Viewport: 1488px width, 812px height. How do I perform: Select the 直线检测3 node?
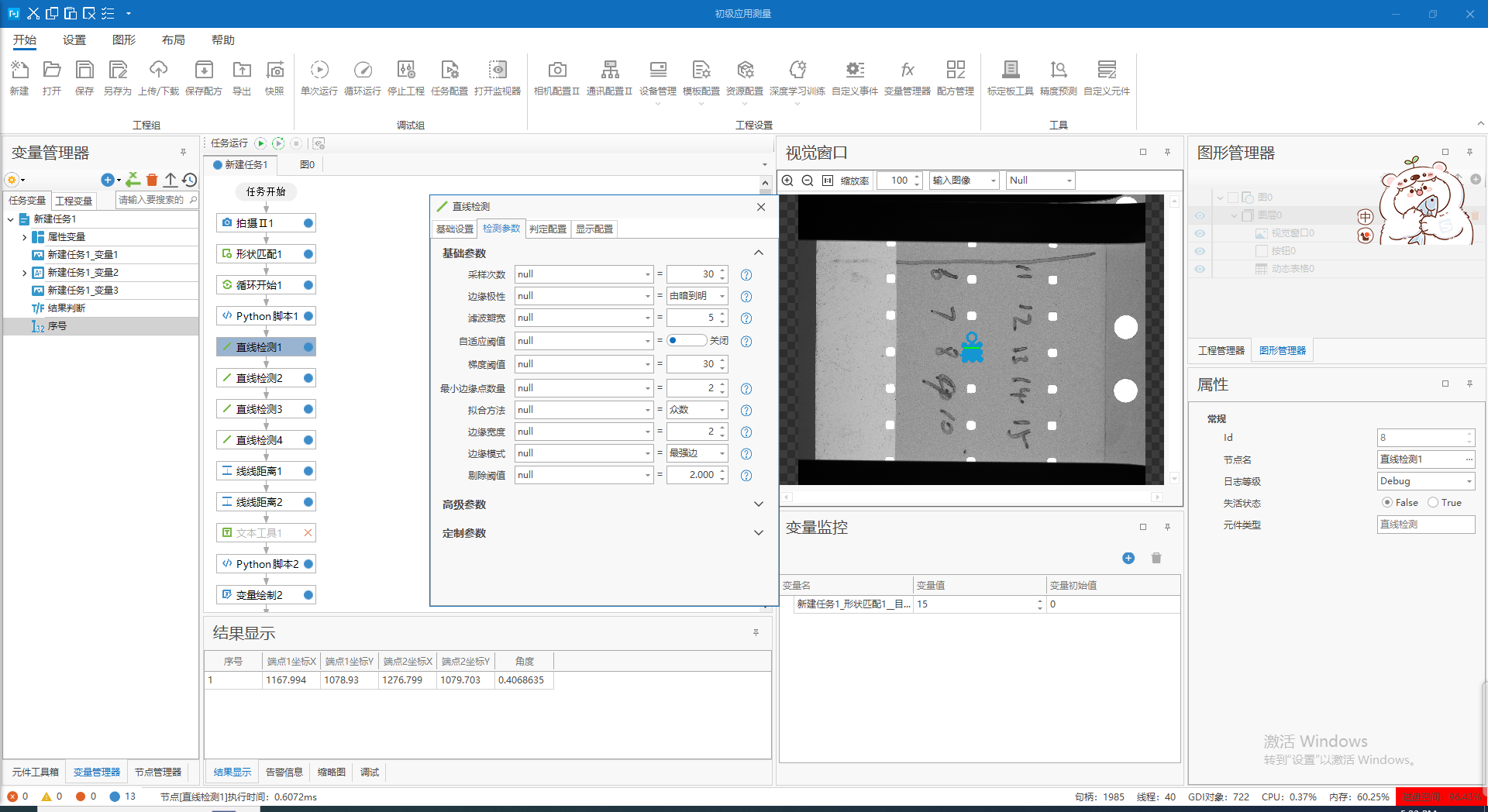click(x=266, y=409)
